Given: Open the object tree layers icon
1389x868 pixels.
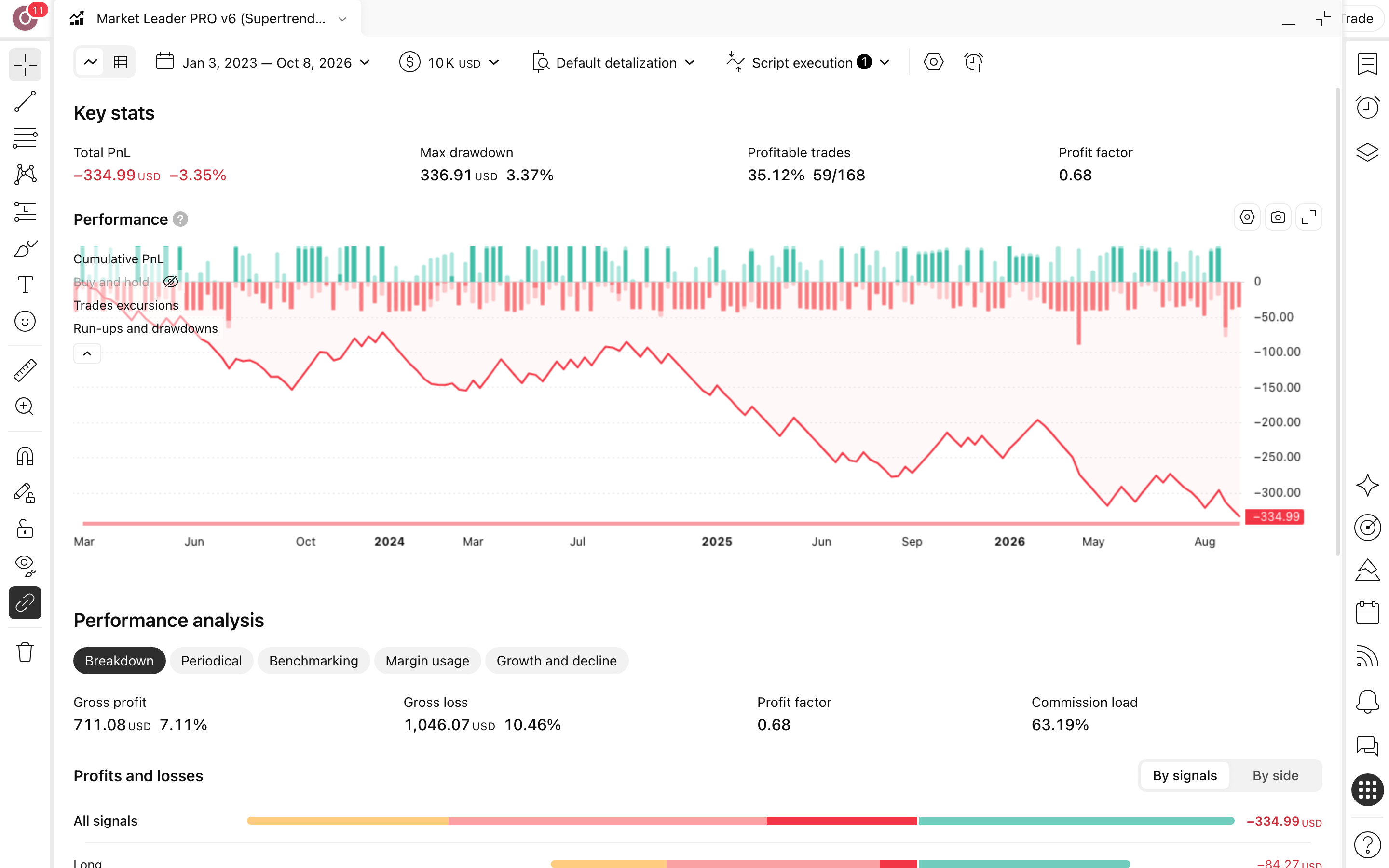Looking at the screenshot, I should [x=1367, y=152].
